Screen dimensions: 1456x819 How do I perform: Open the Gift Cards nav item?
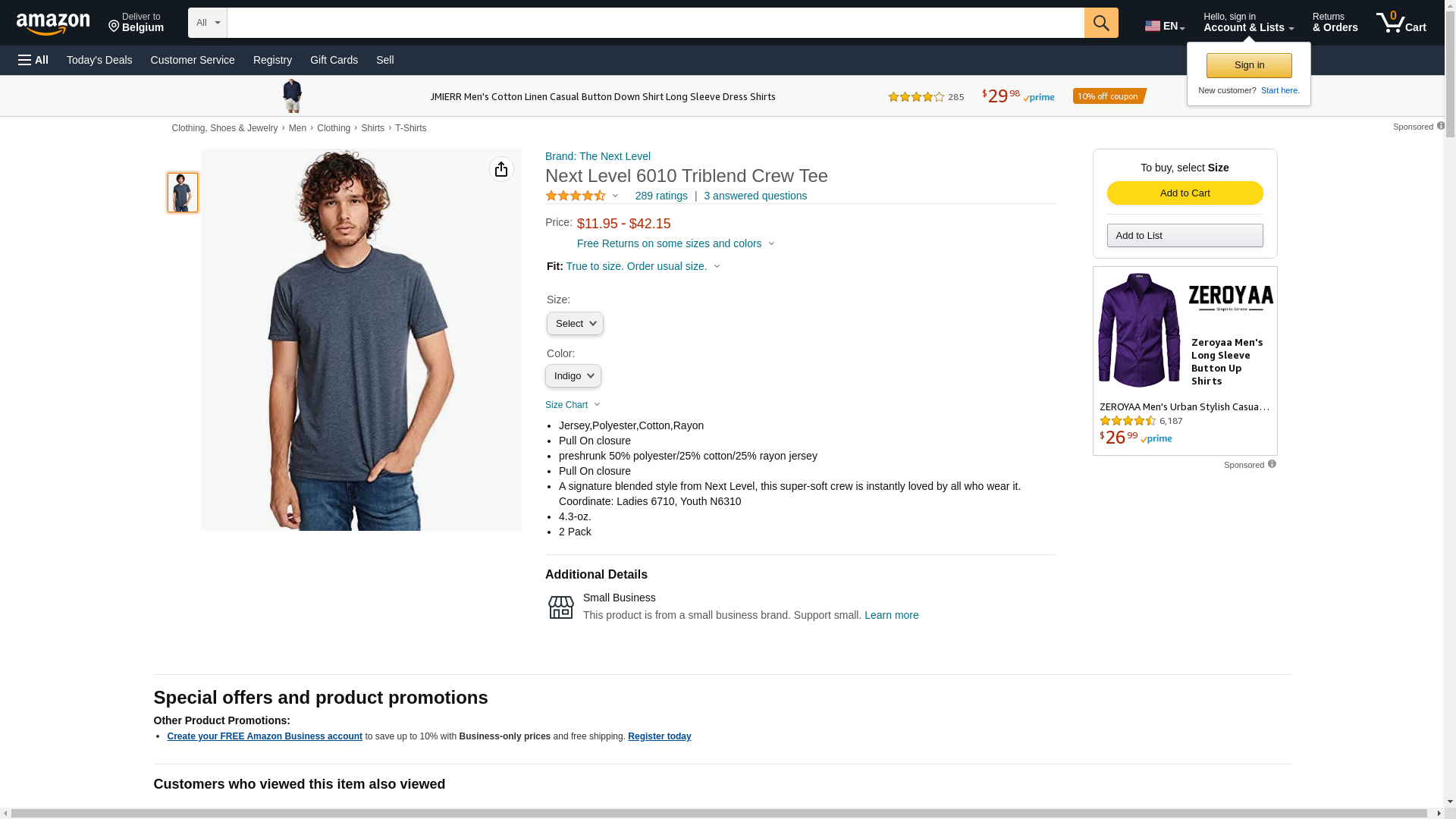click(x=334, y=60)
